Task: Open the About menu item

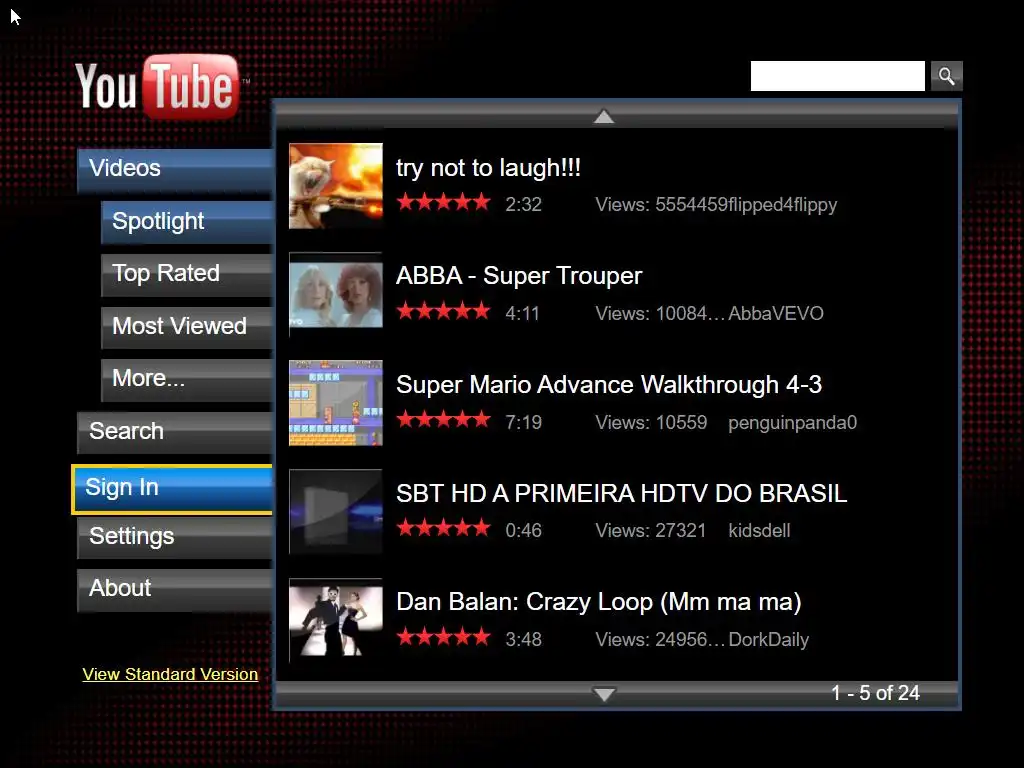Action: pyautogui.click(x=174, y=588)
